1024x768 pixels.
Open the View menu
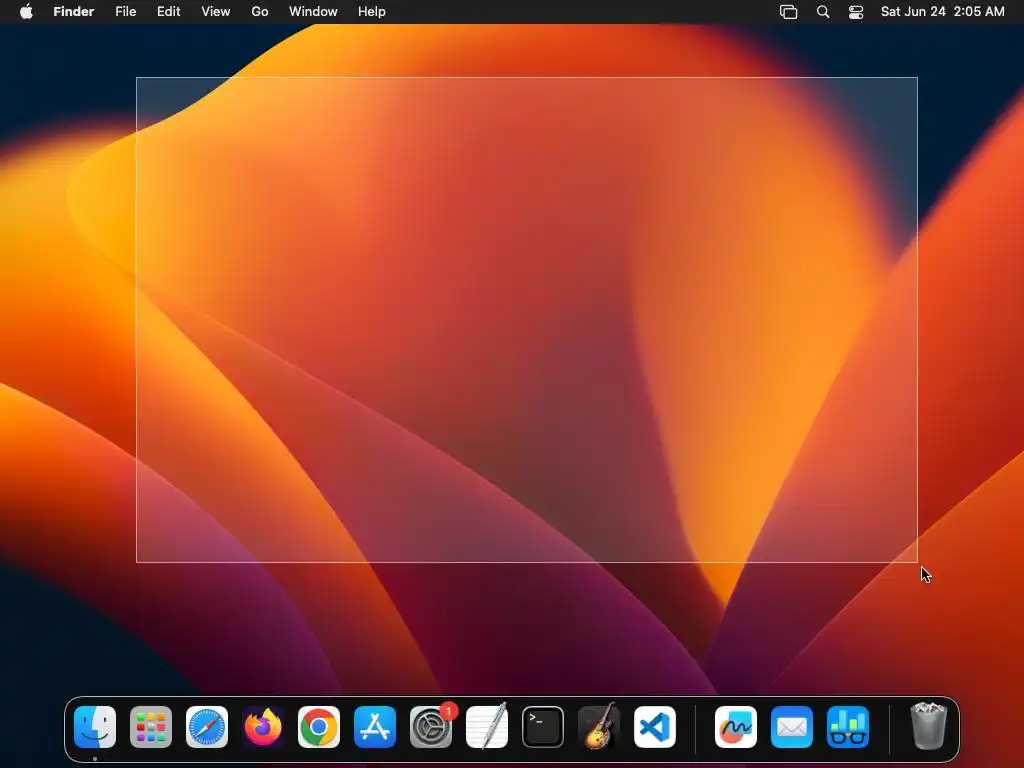click(x=216, y=12)
